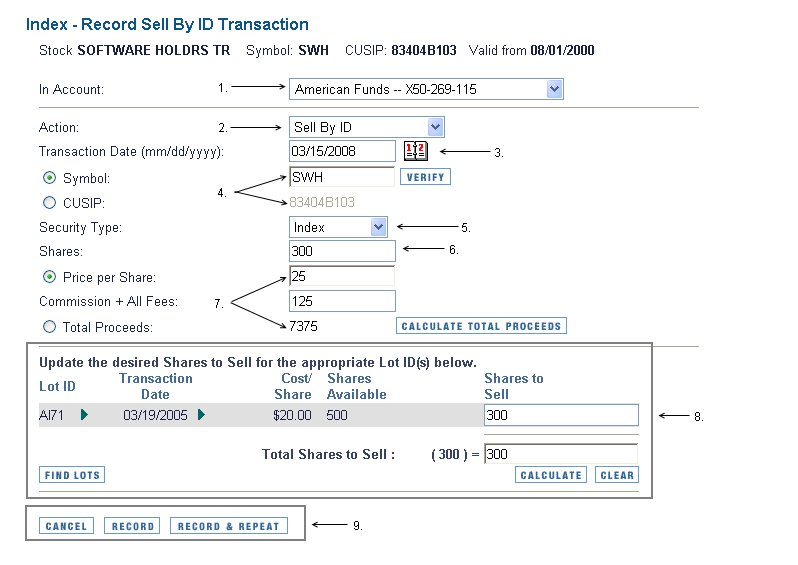
Task: Open the In Account dropdown
Action: (x=426, y=89)
